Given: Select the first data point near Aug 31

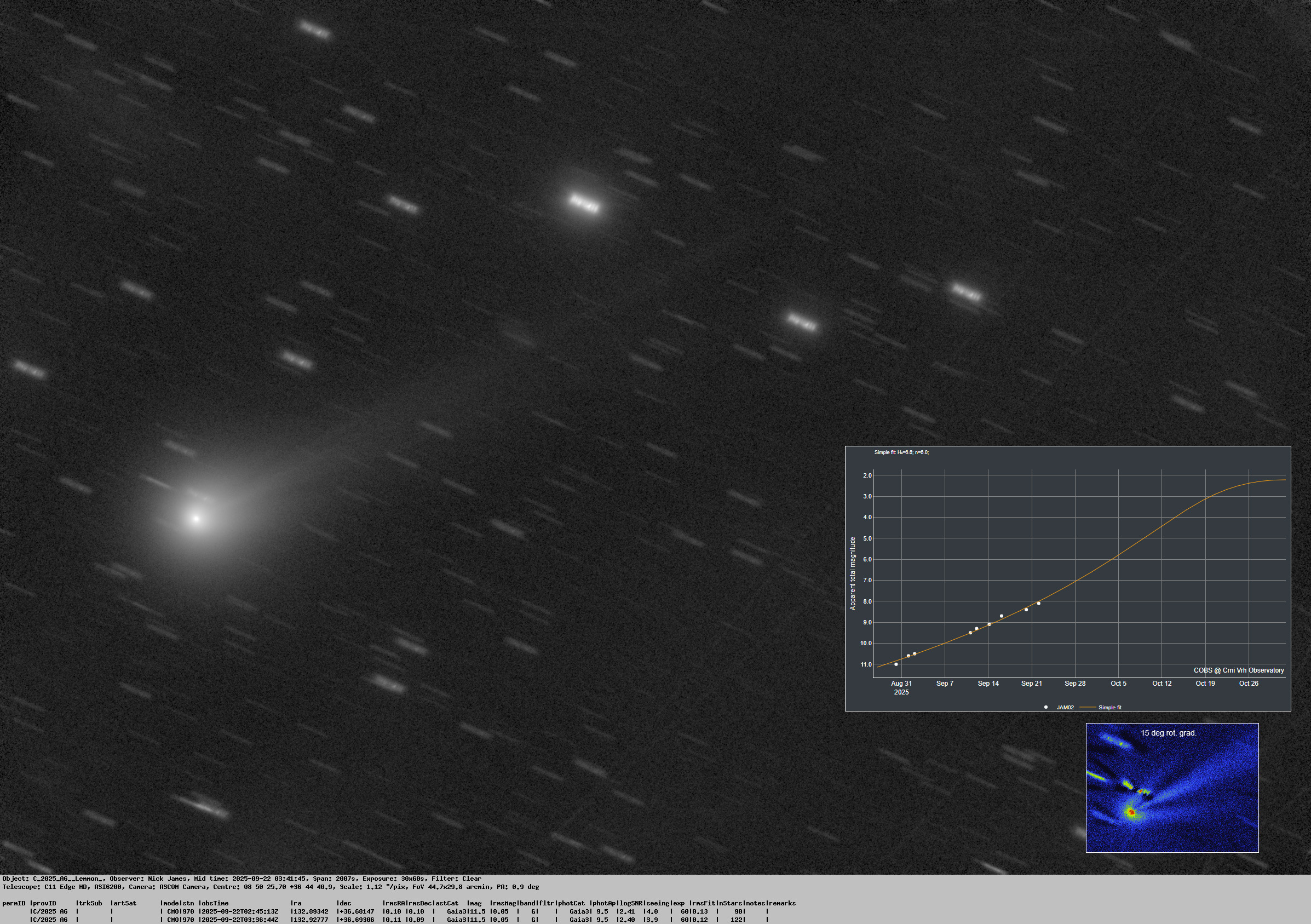Looking at the screenshot, I should (896, 664).
